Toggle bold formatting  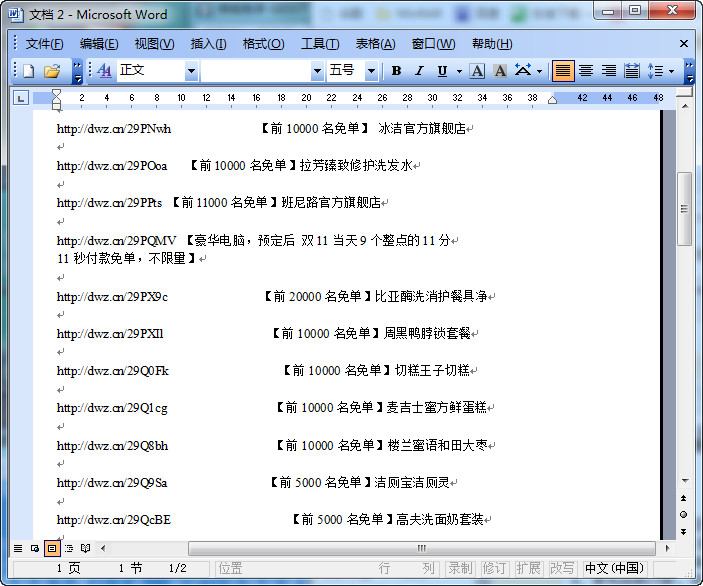[396, 71]
